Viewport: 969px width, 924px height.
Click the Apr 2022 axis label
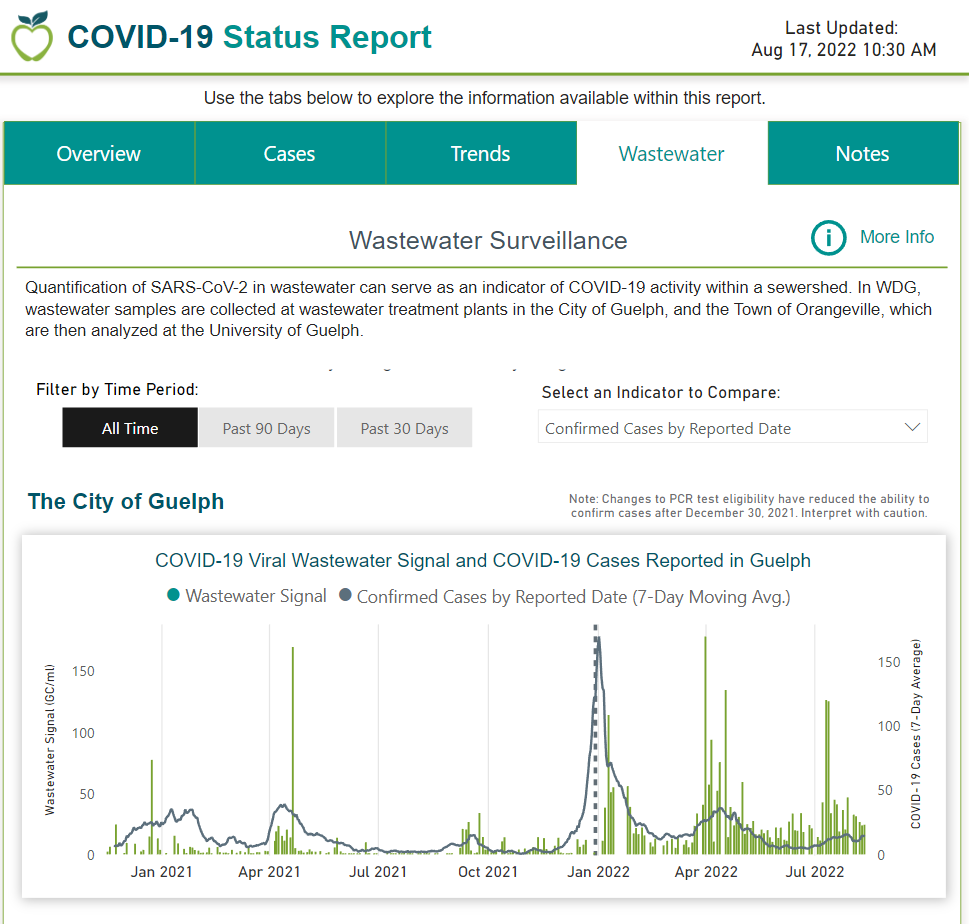[706, 871]
